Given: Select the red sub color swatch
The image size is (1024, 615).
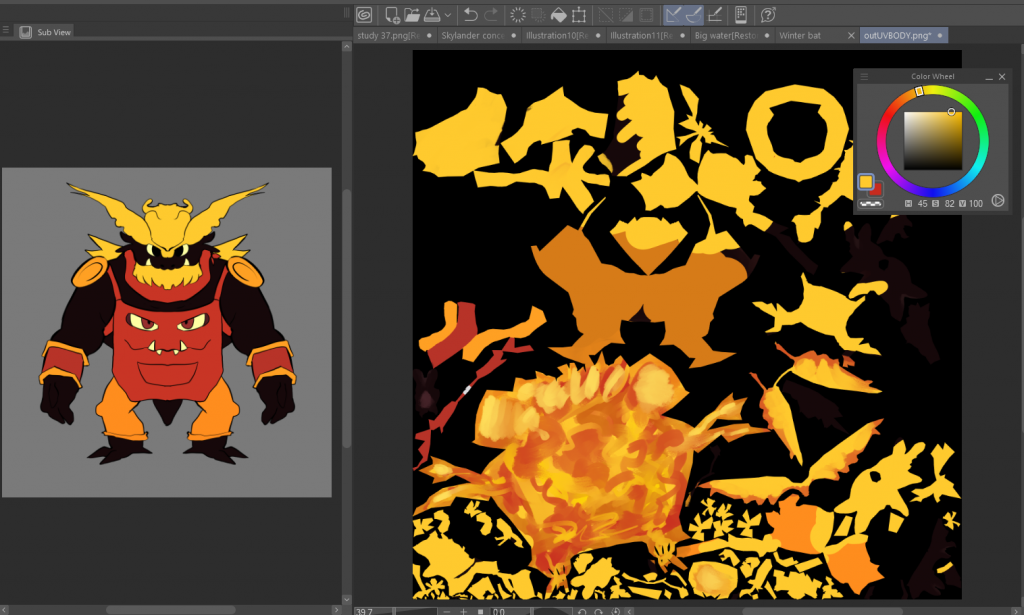Looking at the screenshot, I should coord(875,190).
